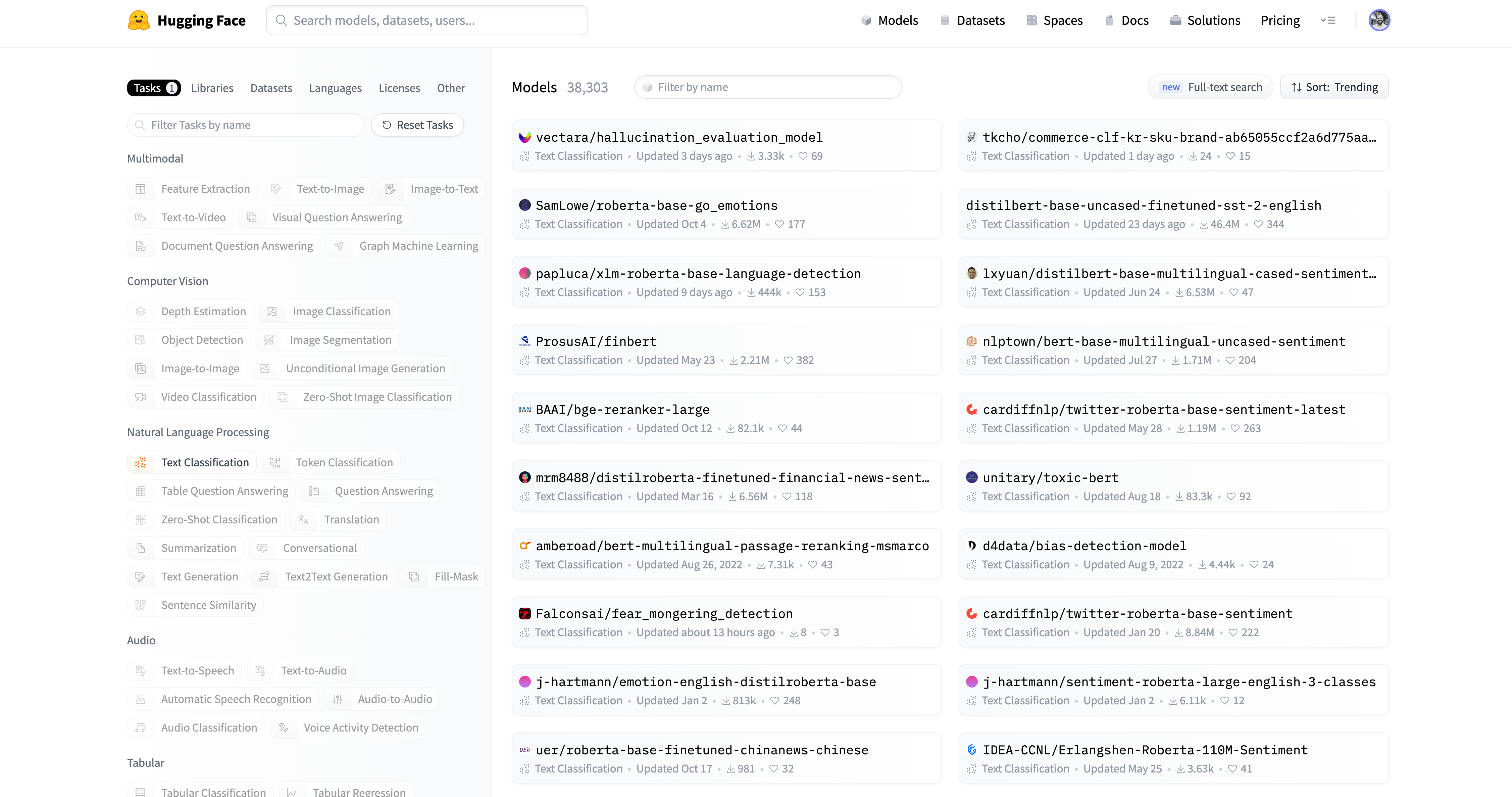Click the ProsusAI avatar icon

point(525,341)
